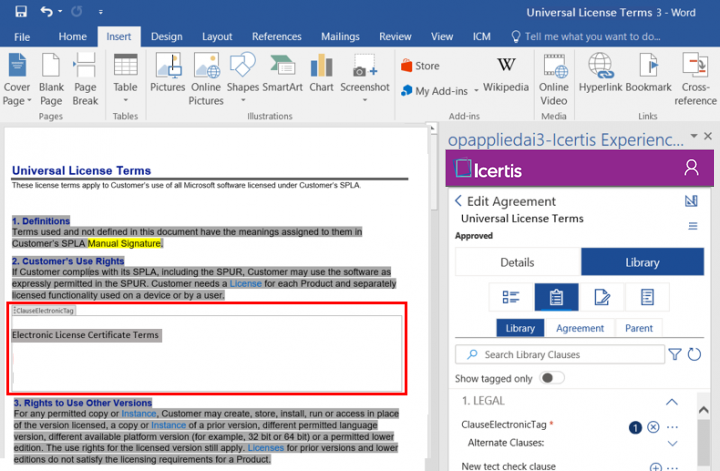Open the hamburger menu under Edit Agreement
Screen dimensions: 720x471
click(693, 226)
